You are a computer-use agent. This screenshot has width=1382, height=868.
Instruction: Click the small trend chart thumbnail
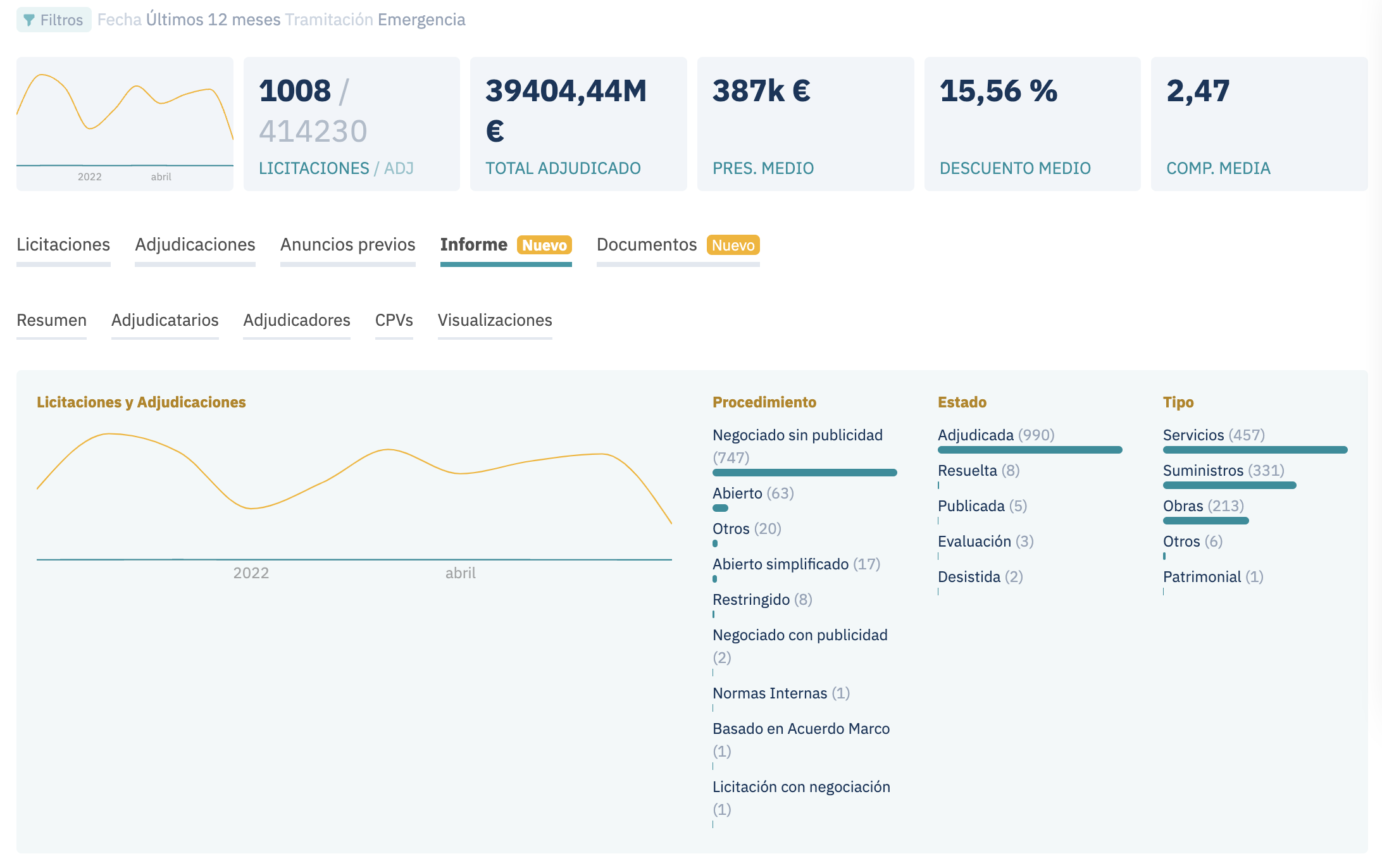click(x=125, y=124)
